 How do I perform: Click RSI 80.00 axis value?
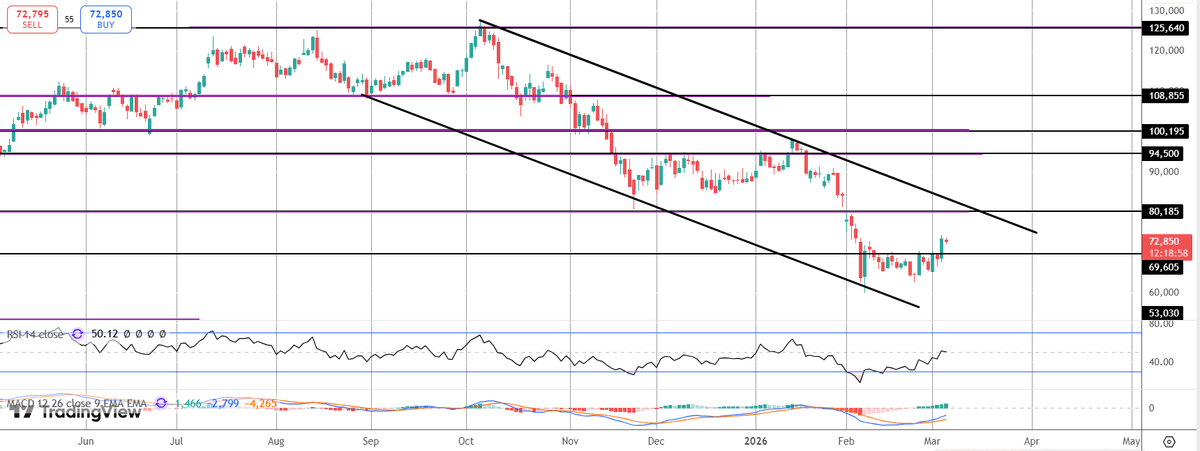pos(1160,324)
